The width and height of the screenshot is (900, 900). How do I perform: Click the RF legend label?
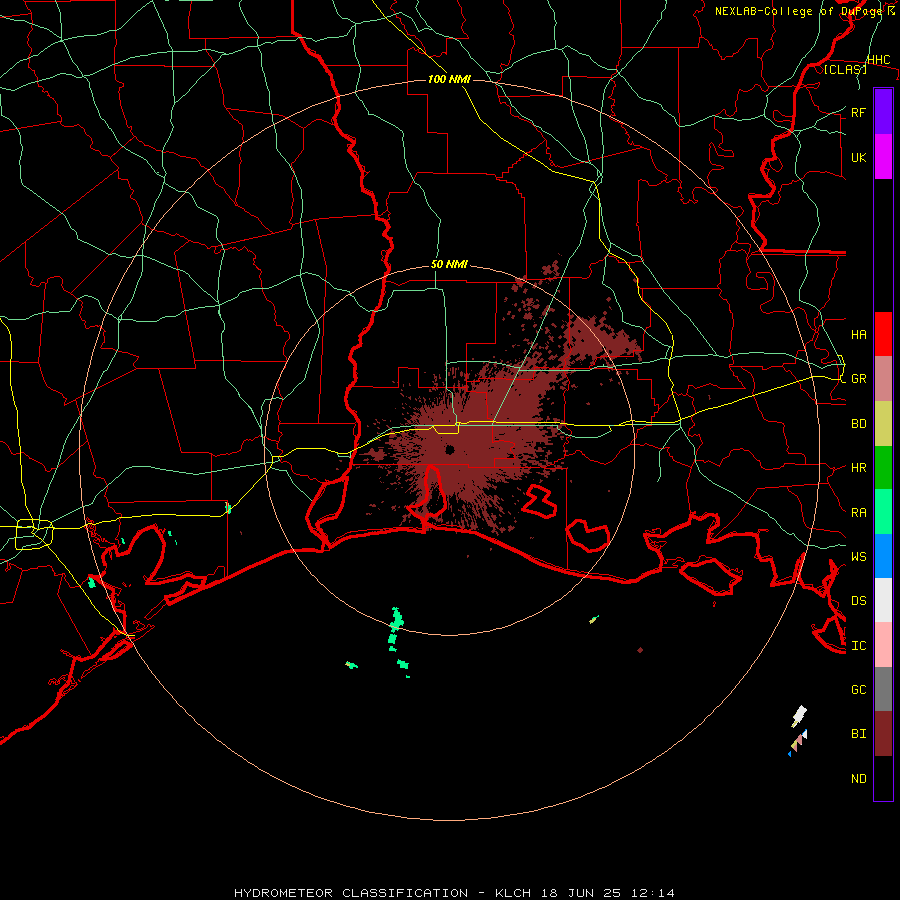coord(858,112)
